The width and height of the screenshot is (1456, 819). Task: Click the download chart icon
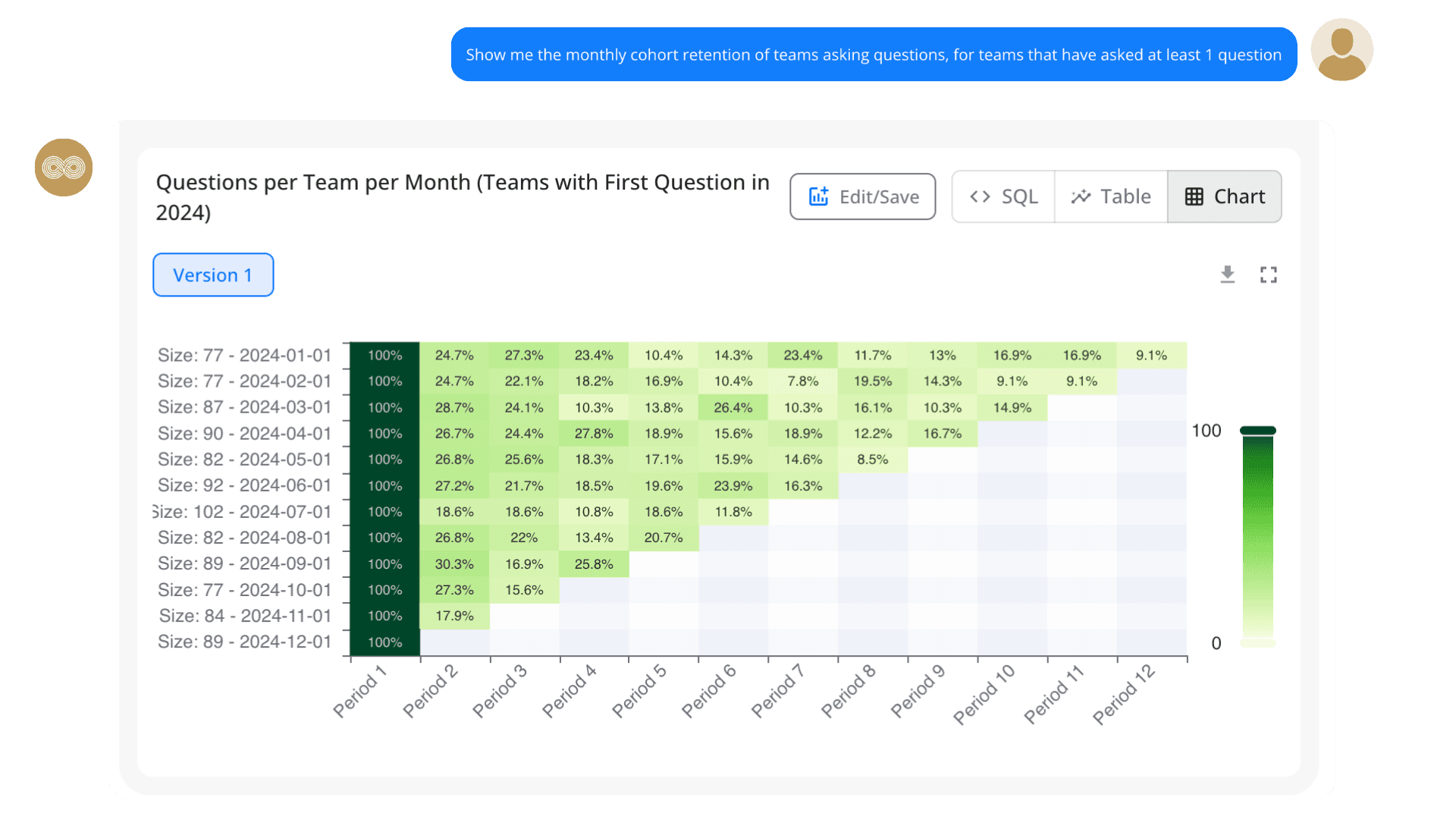pos(1227,275)
